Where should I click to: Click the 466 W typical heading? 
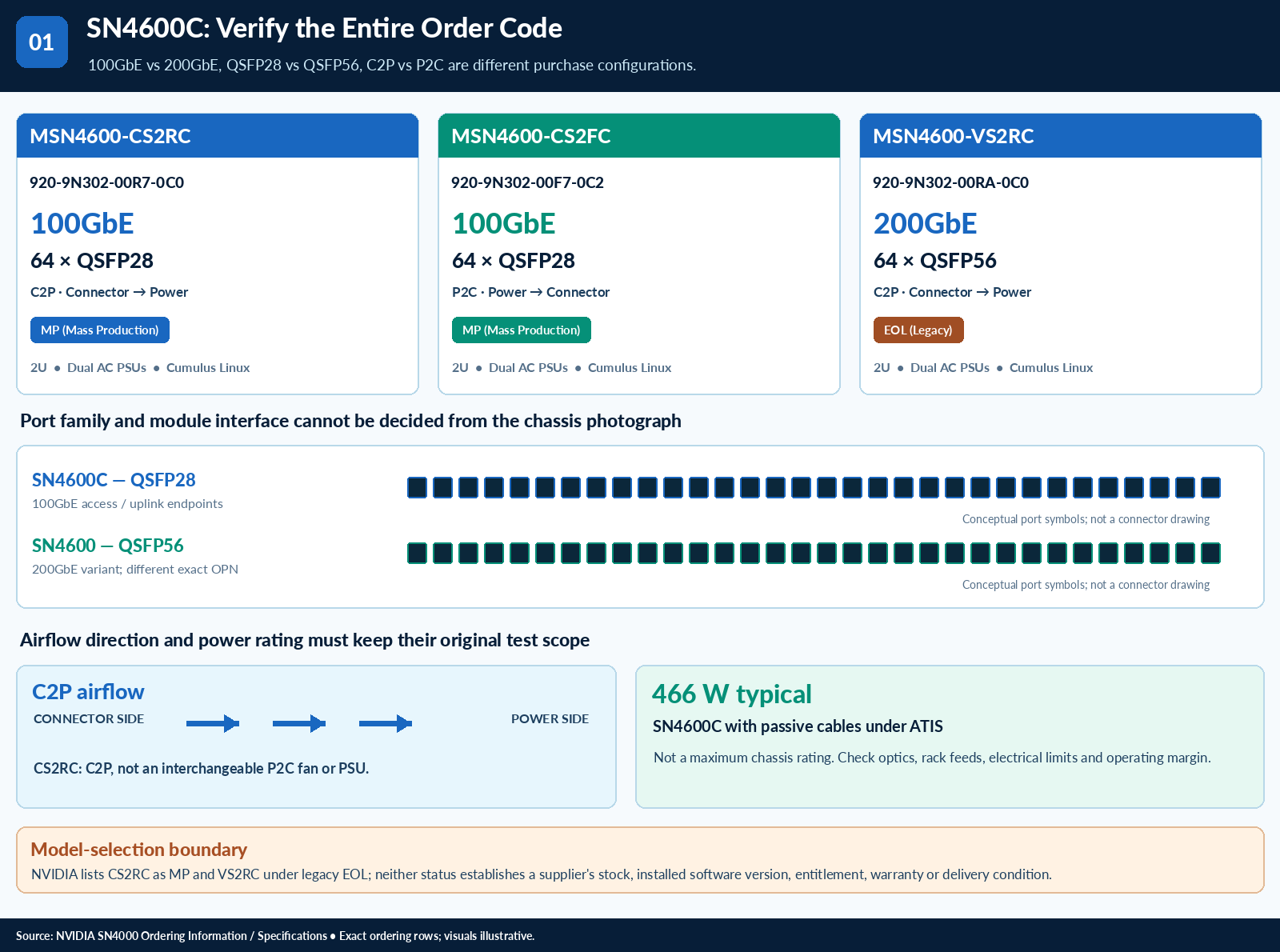pos(732,694)
